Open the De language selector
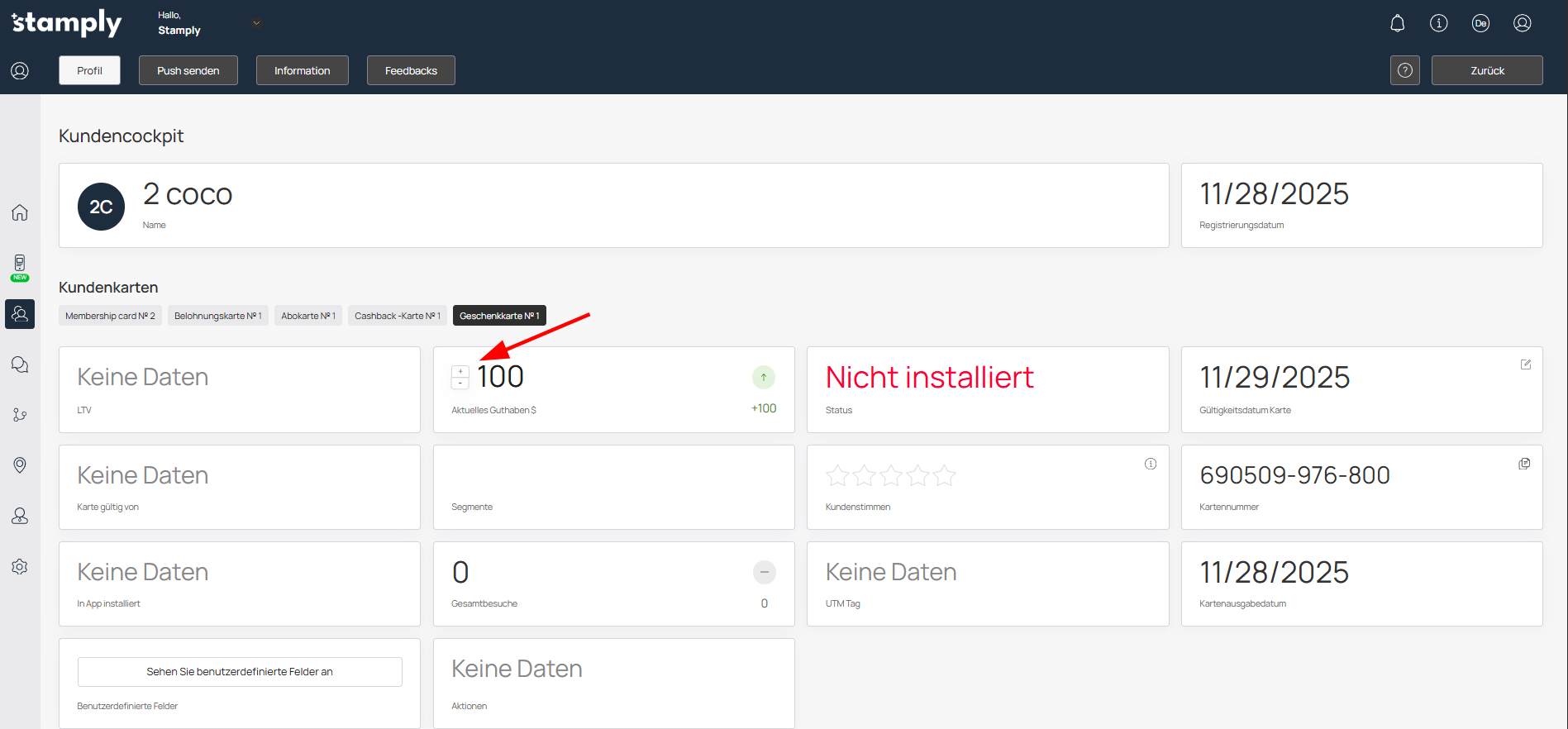The height and width of the screenshot is (729, 1568). (x=1480, y=23)
